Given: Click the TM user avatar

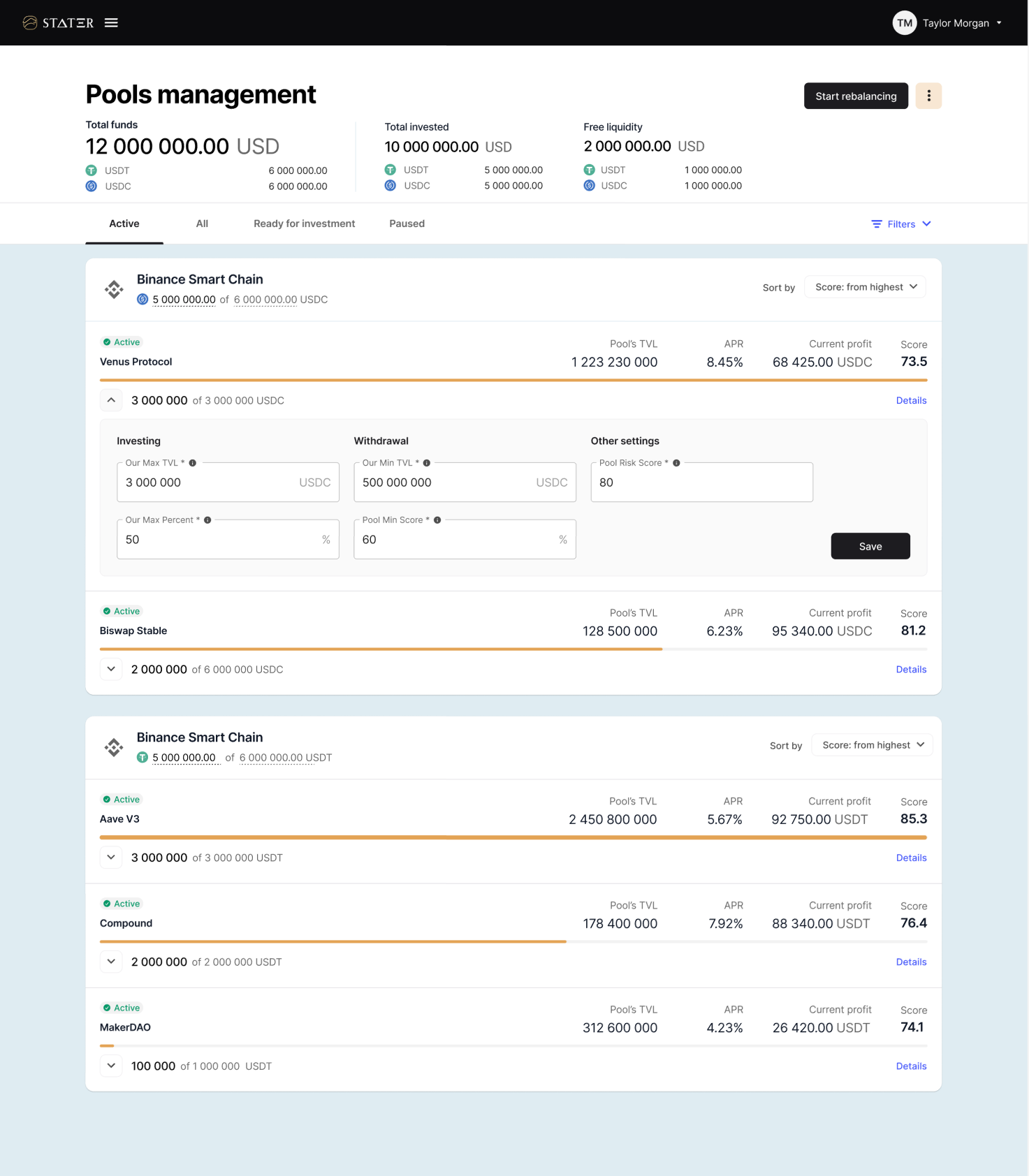Looking at the screenshot, I should pyautogui.click(x=904, y=23).
